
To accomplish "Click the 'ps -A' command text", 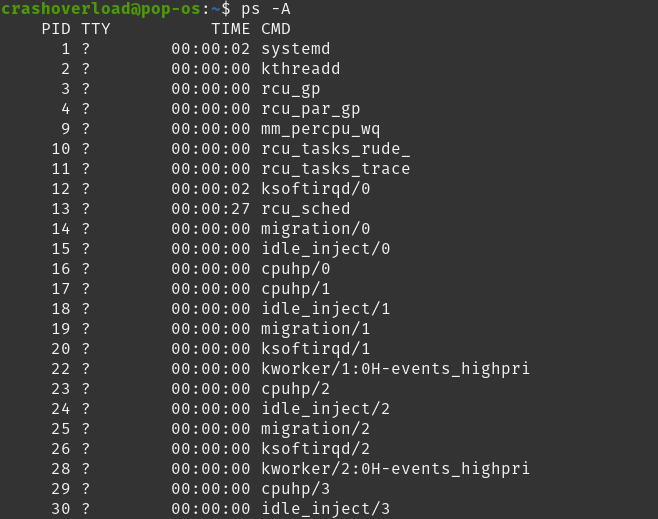I will 265,9.
